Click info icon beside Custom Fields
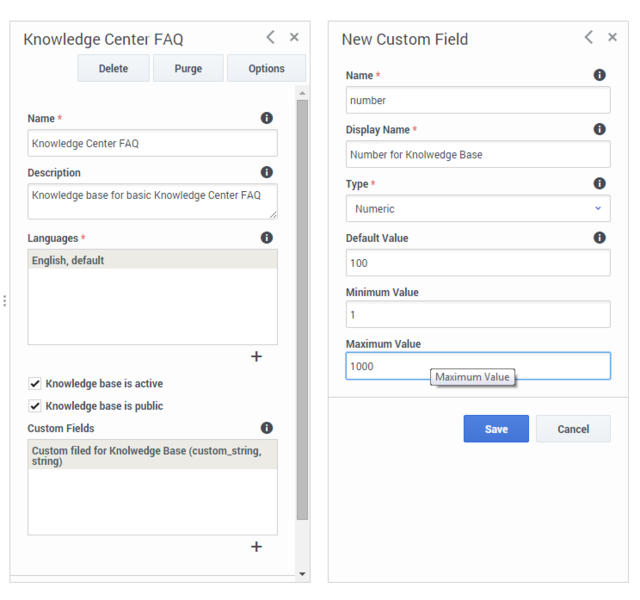640x600 pixels. (267, 428)
